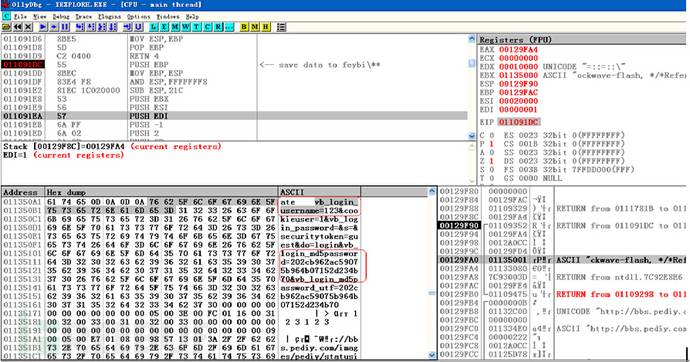Click the CPU window C icon in menu bar
The width and height of the screenshot is (690, 362).
click(6, 16)
